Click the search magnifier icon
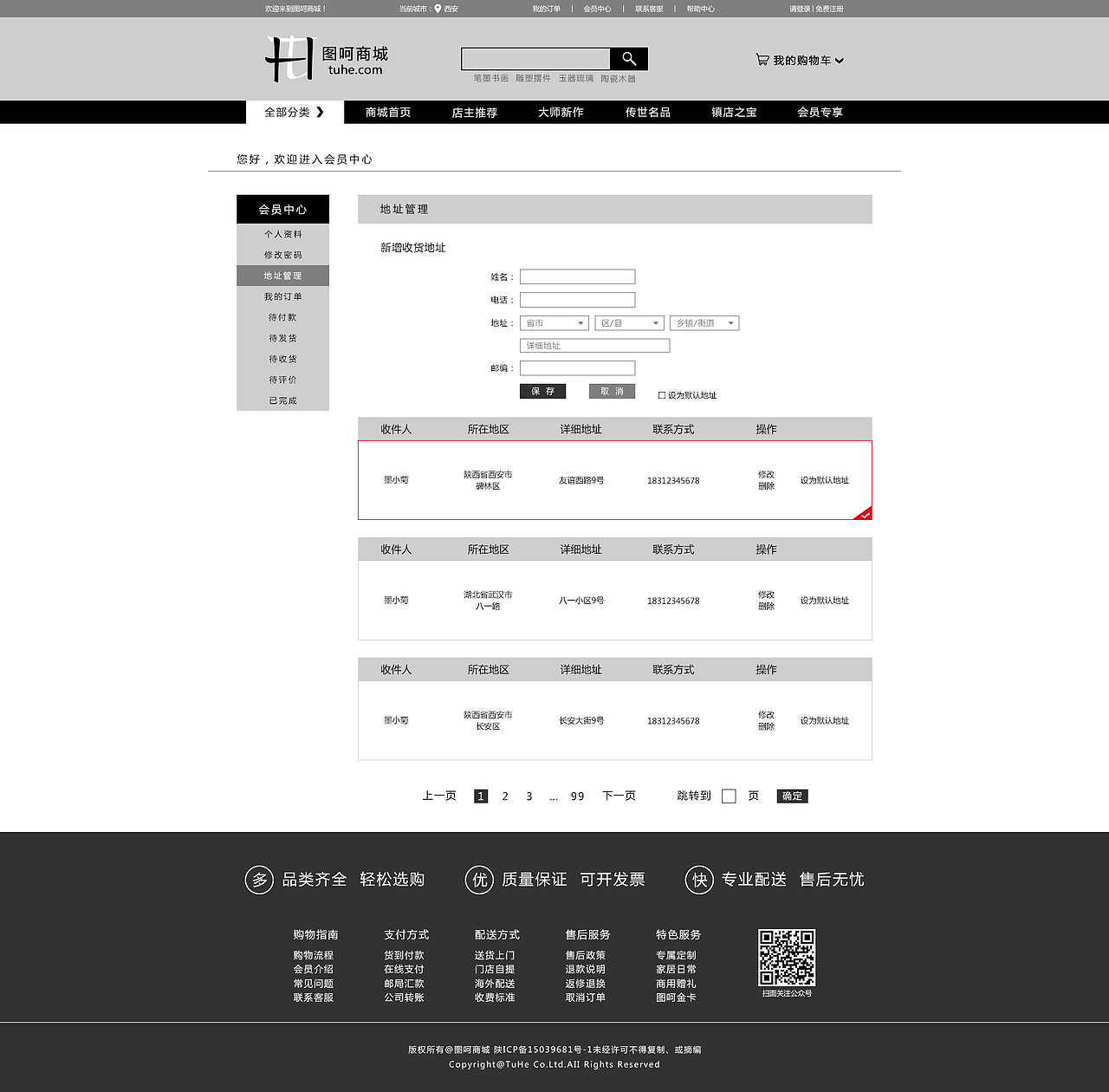The width and height of the screenshot is (1109, 1092). (x=628, y=58)
